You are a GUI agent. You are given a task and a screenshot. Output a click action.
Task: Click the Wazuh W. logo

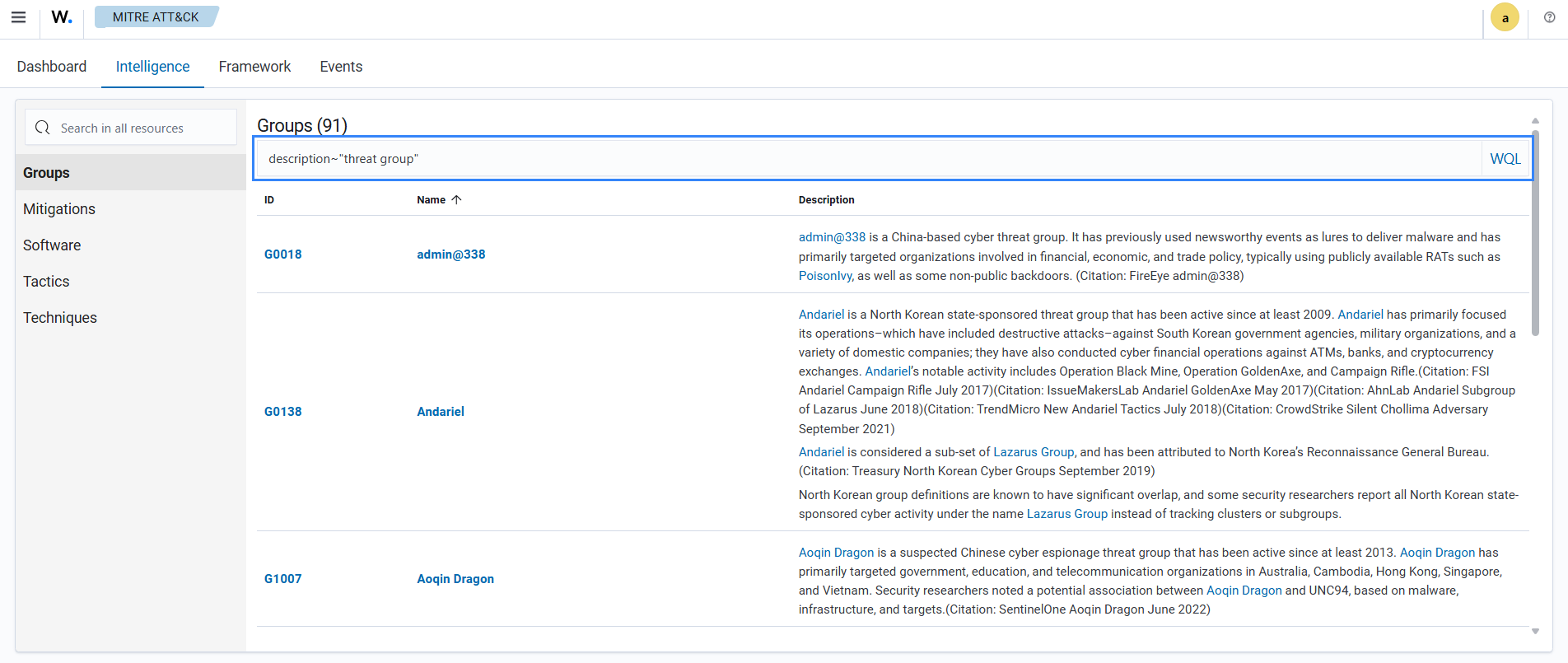62,17
